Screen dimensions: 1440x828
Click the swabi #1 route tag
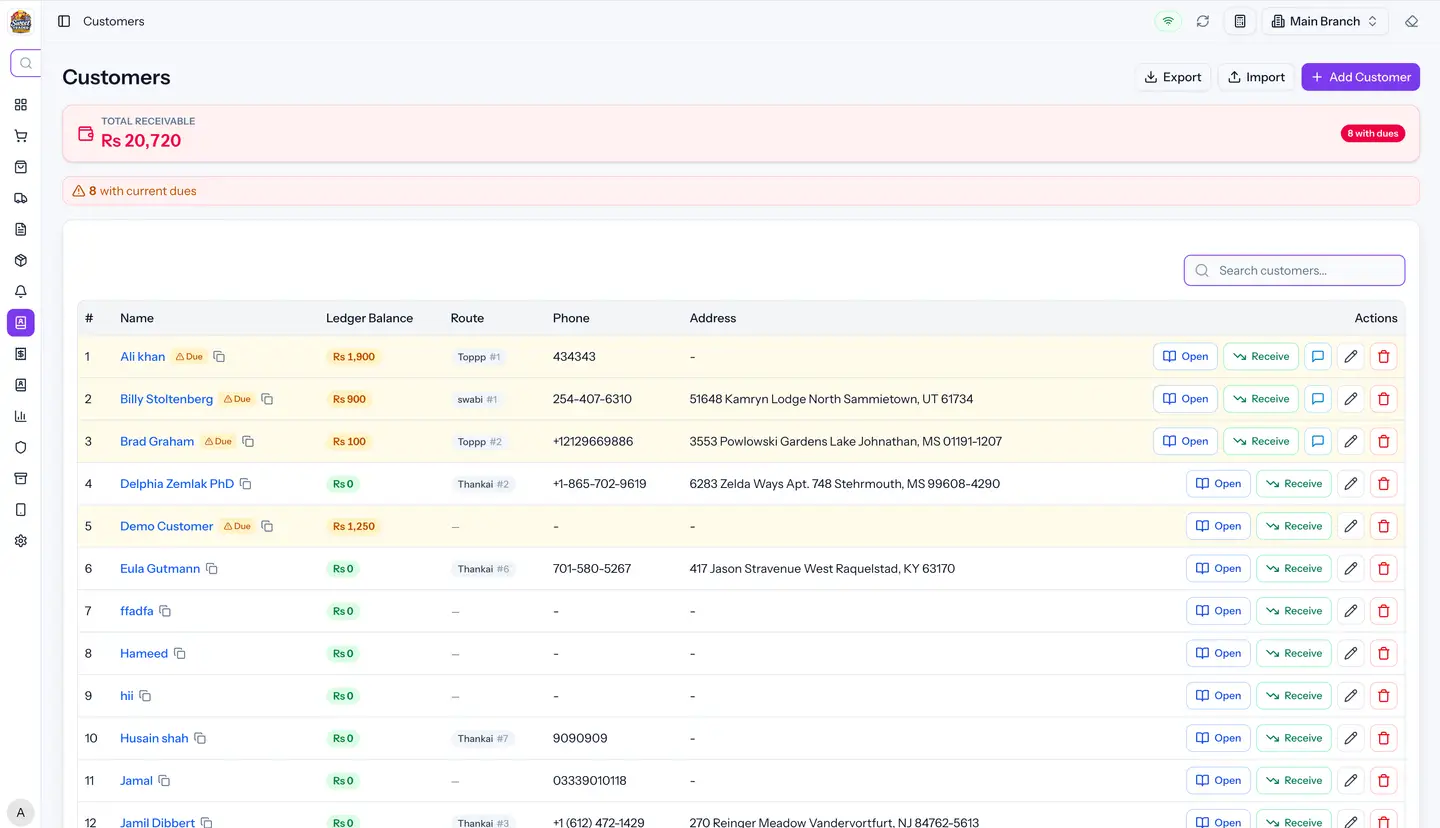(x=477, y=399)
